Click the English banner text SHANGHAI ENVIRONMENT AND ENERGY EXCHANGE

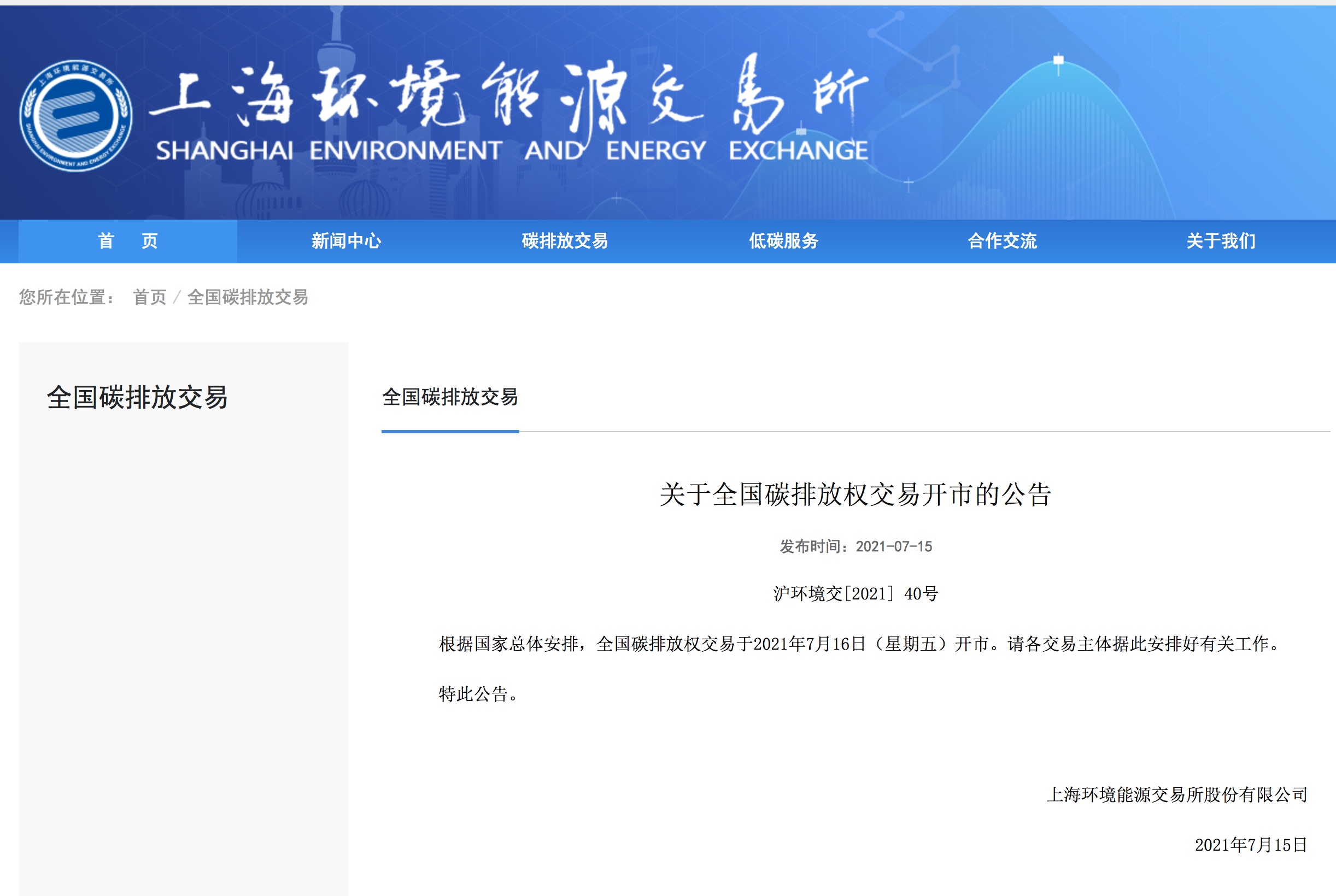coord(512,150)
